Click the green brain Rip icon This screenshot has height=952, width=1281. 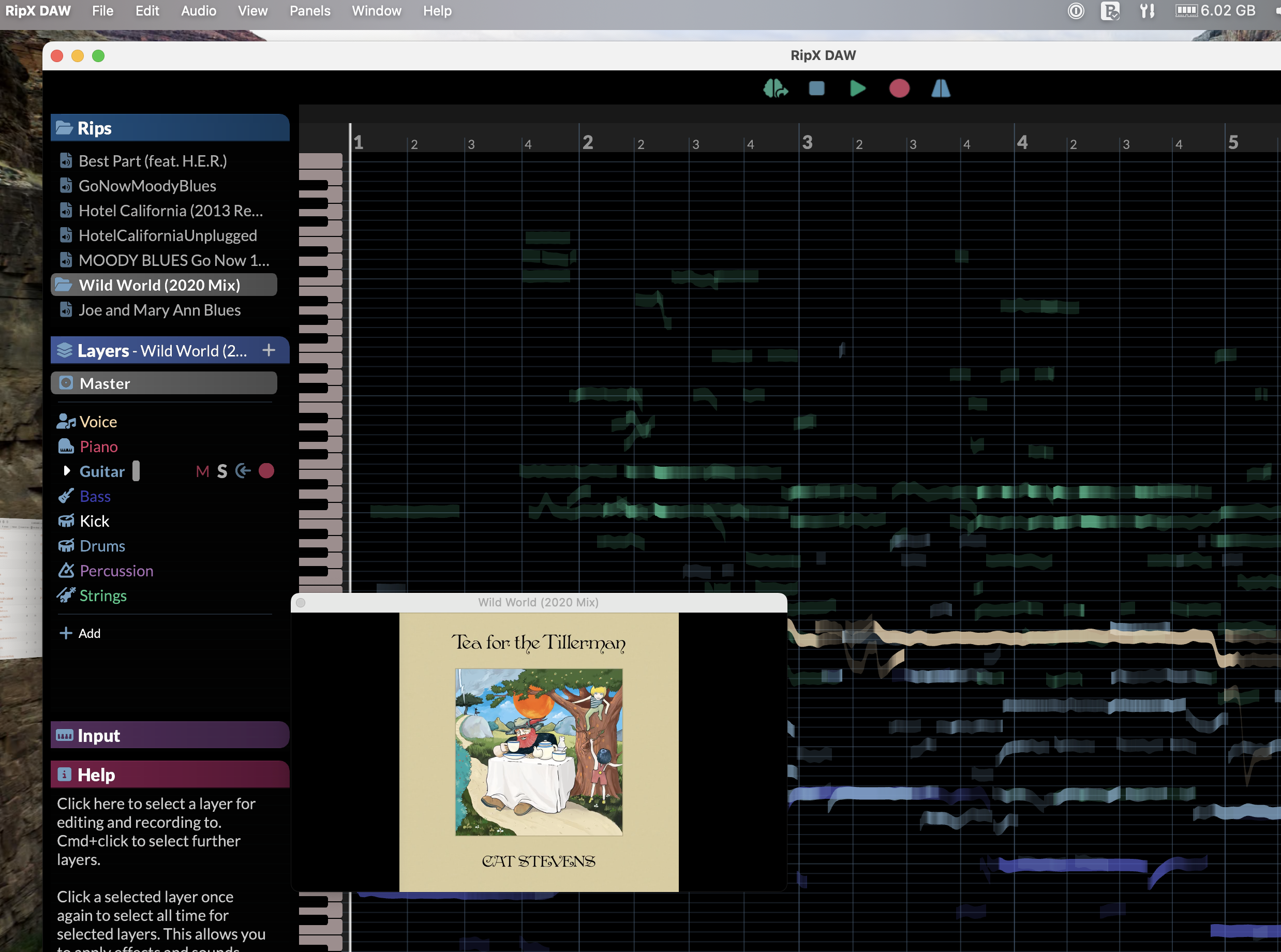(x=775, y=88)
